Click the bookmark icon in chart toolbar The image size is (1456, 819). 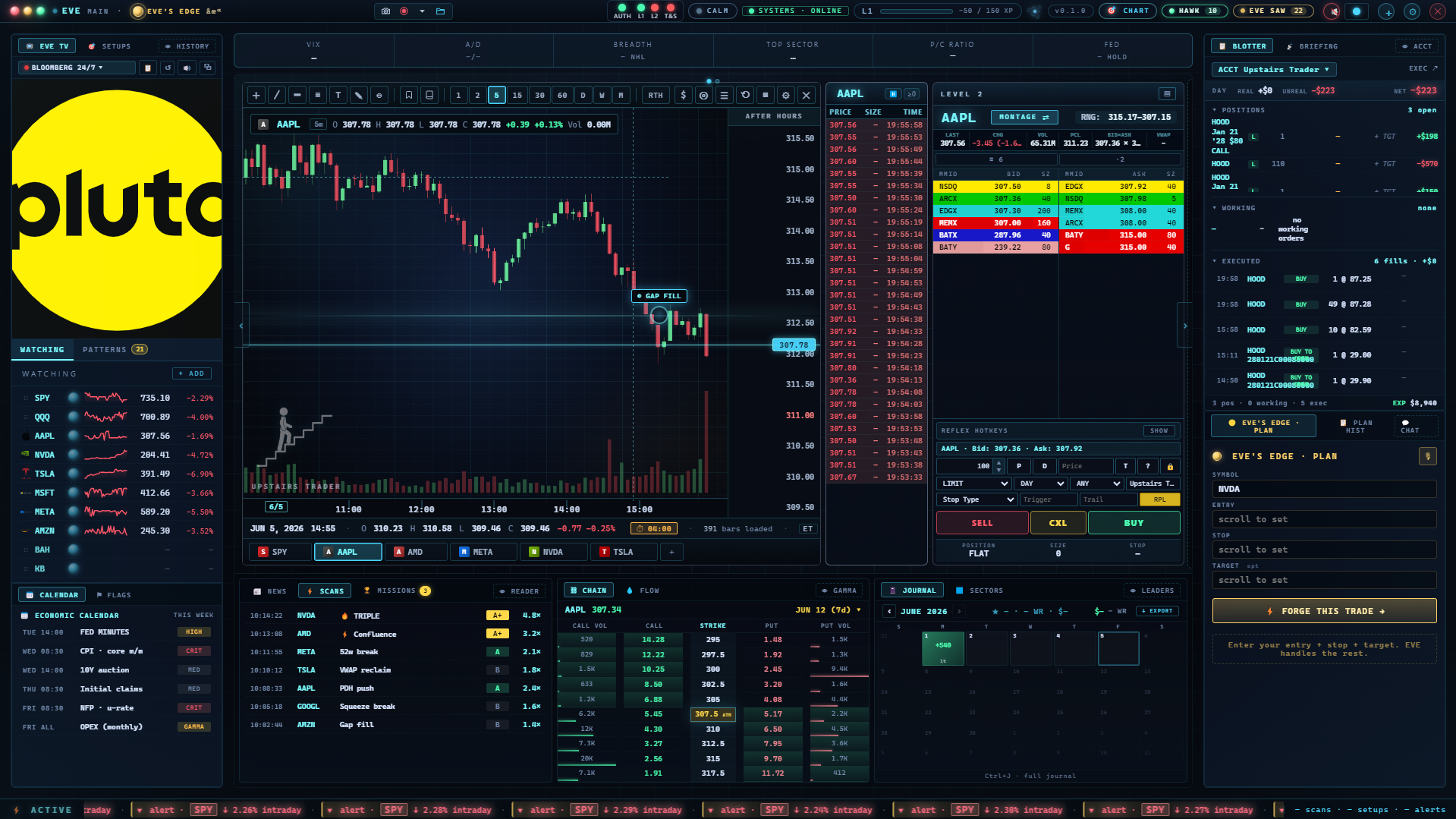409,96
